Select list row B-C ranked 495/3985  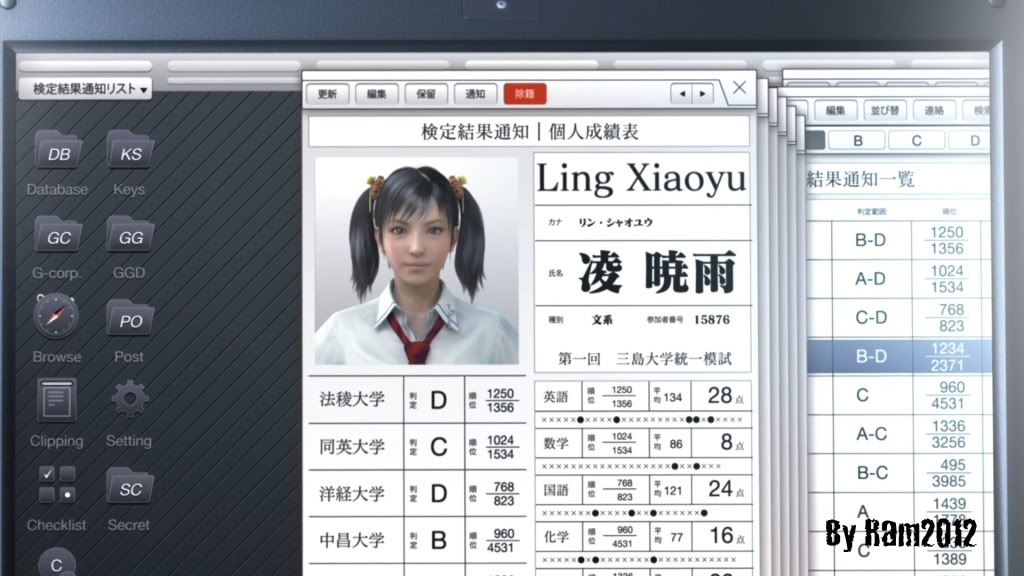tap(899, 472)
